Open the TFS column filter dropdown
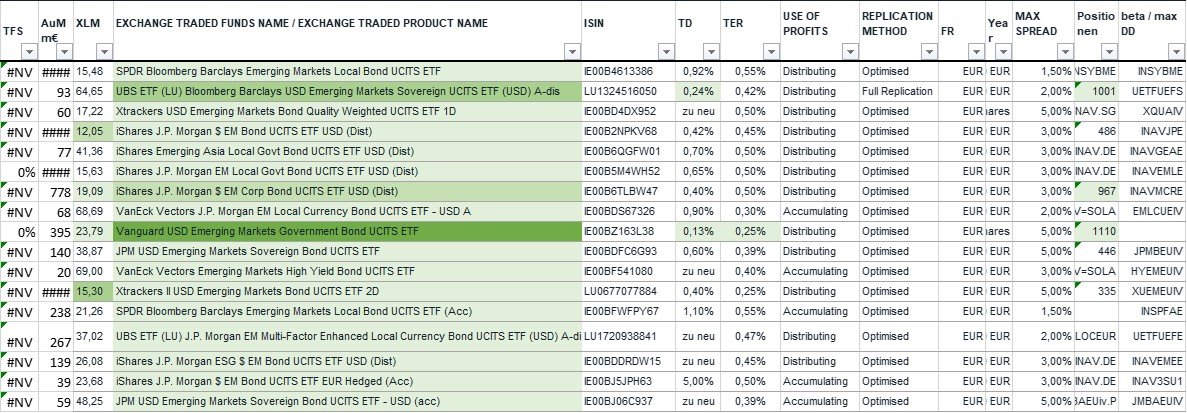The image size is (1187, 413). click(x=29, y=52)
